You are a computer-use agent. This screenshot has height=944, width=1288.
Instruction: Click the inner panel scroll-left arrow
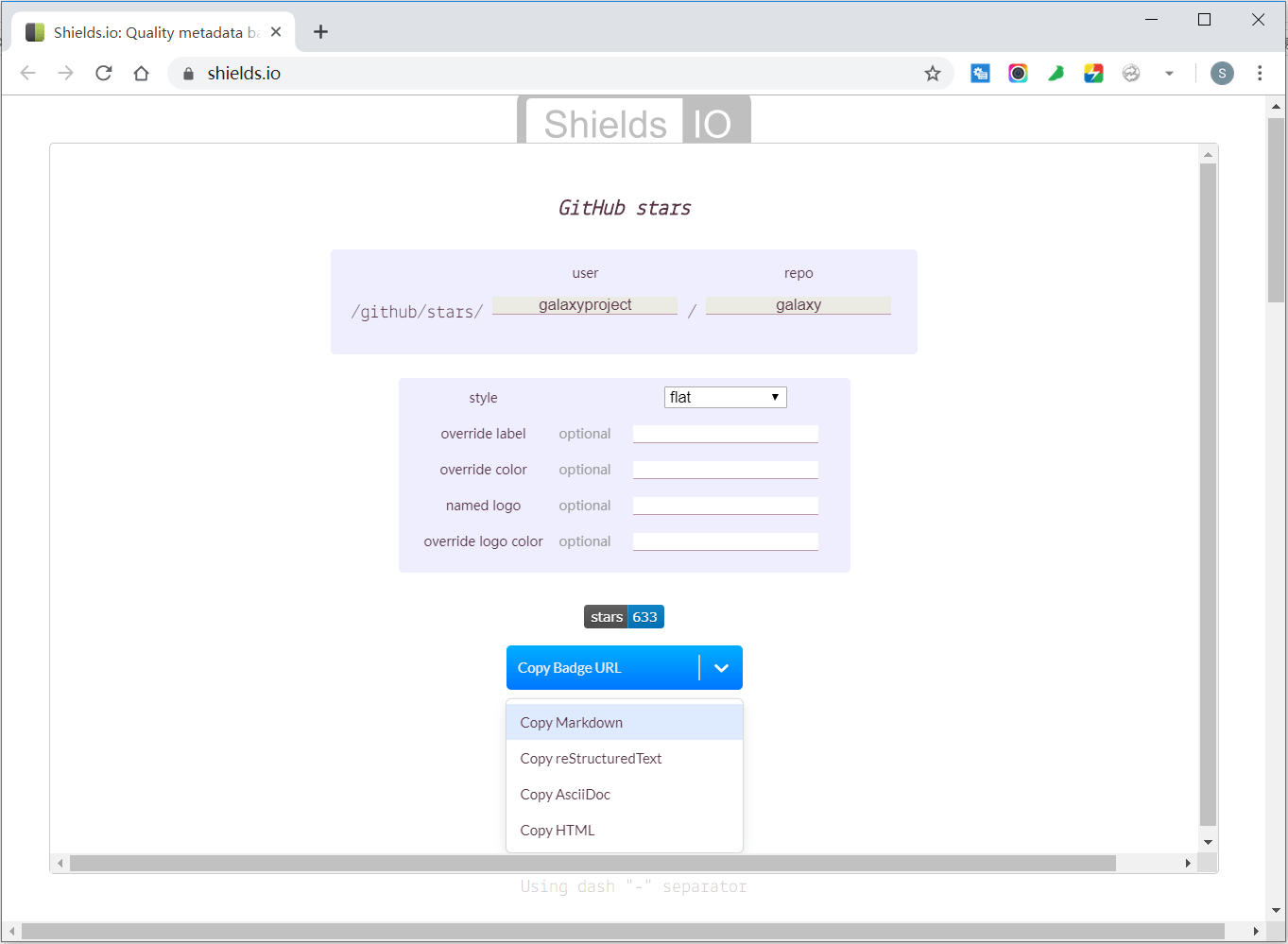60,863
